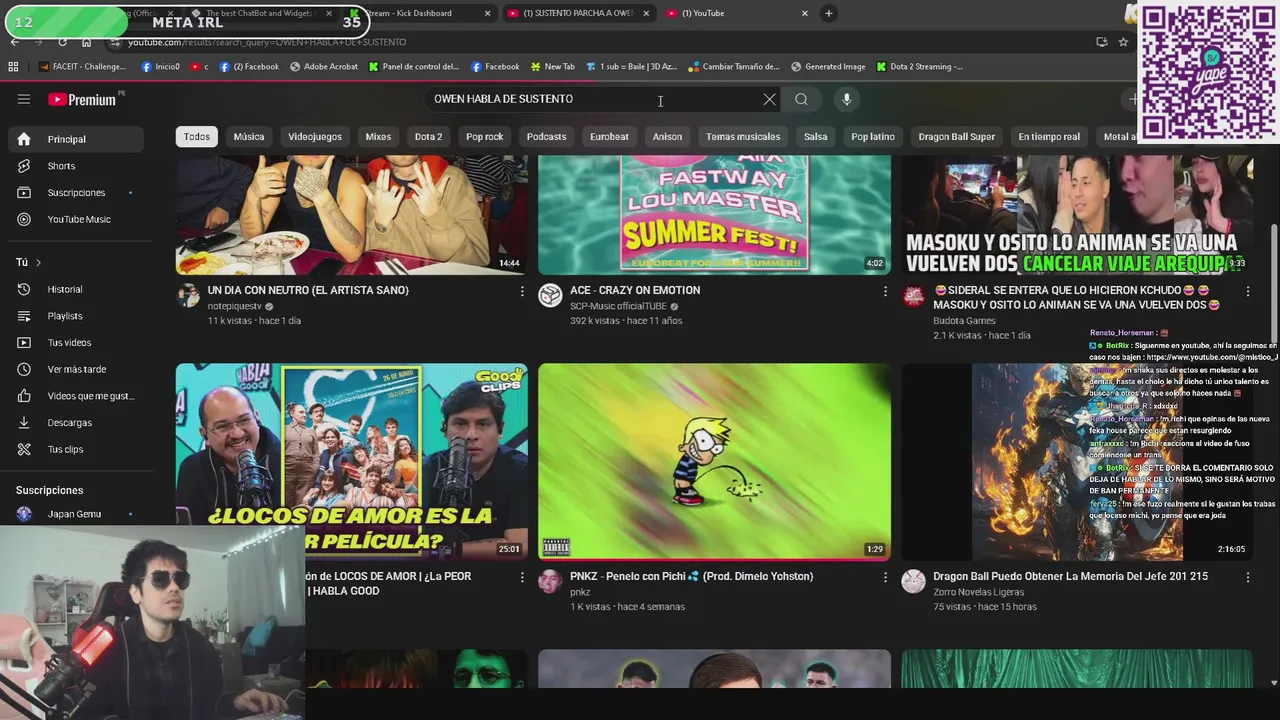Screen dimensions: 1280x720
Task: Select the Salsa filter chip
Action: (x=816, y=137)
